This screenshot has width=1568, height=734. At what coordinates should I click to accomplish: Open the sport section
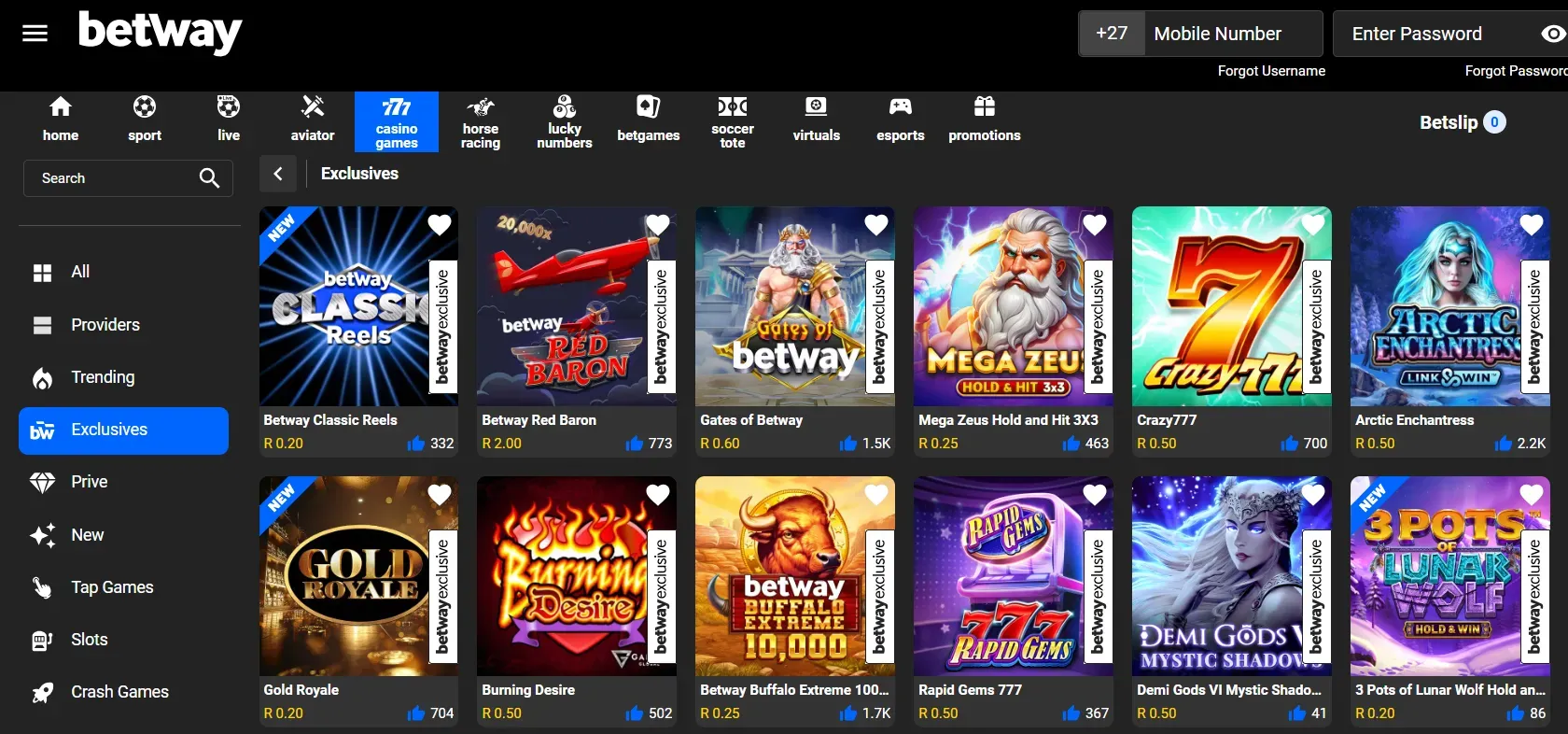145,120
